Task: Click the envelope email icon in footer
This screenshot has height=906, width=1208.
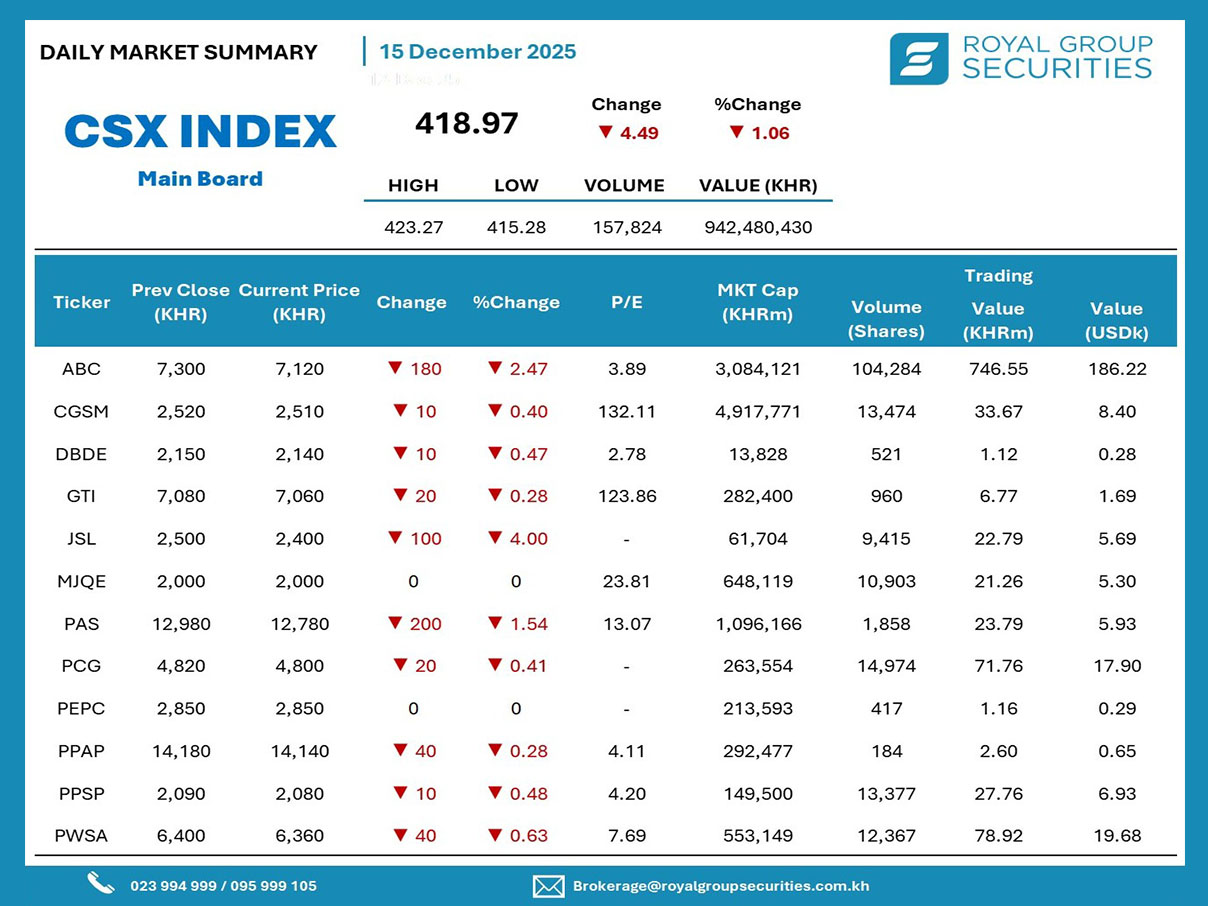Action: click(x=548, y=886)
